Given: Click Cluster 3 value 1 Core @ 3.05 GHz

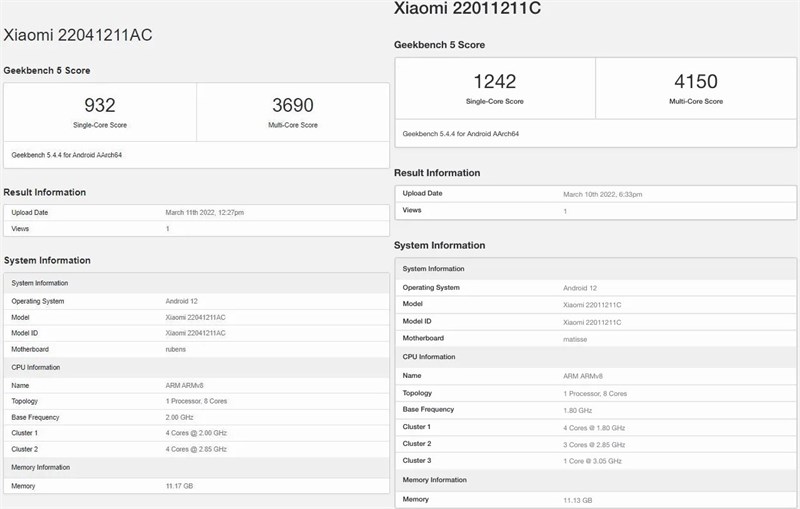Looking at the screenshot, I should (x=594, y=460).
